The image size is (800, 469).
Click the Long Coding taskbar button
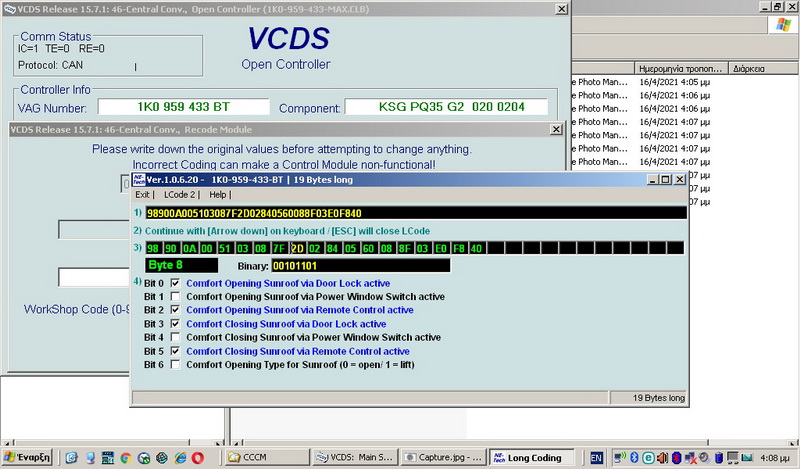[x=531, y=457]
